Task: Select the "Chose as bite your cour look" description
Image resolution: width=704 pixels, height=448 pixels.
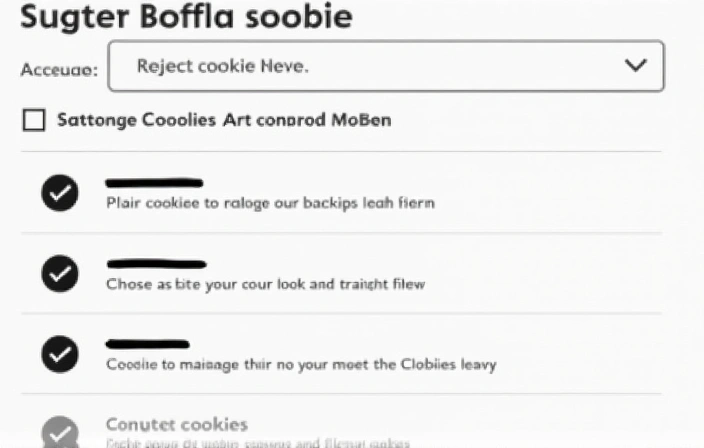Action: 265,284
